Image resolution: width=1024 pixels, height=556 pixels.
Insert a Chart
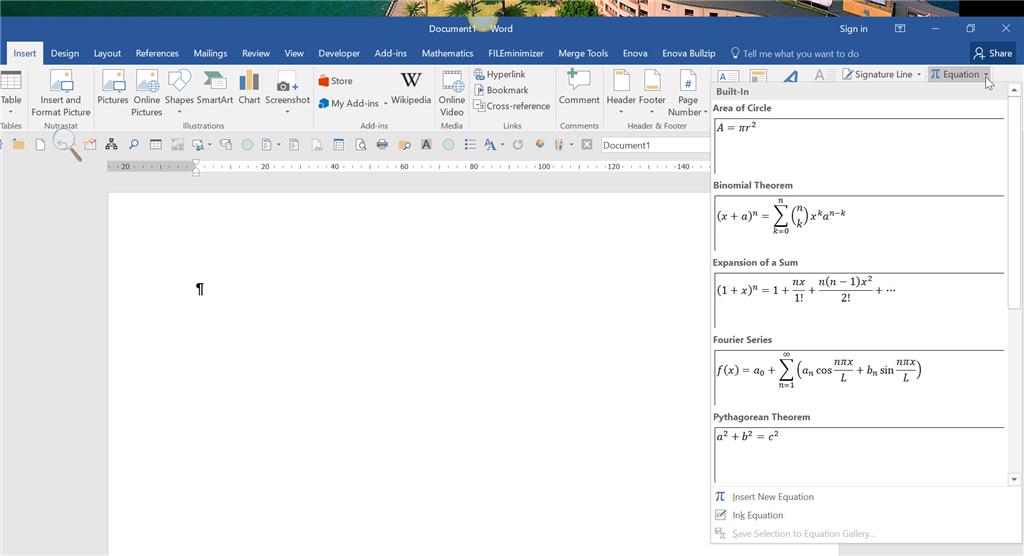click(249, 88)
